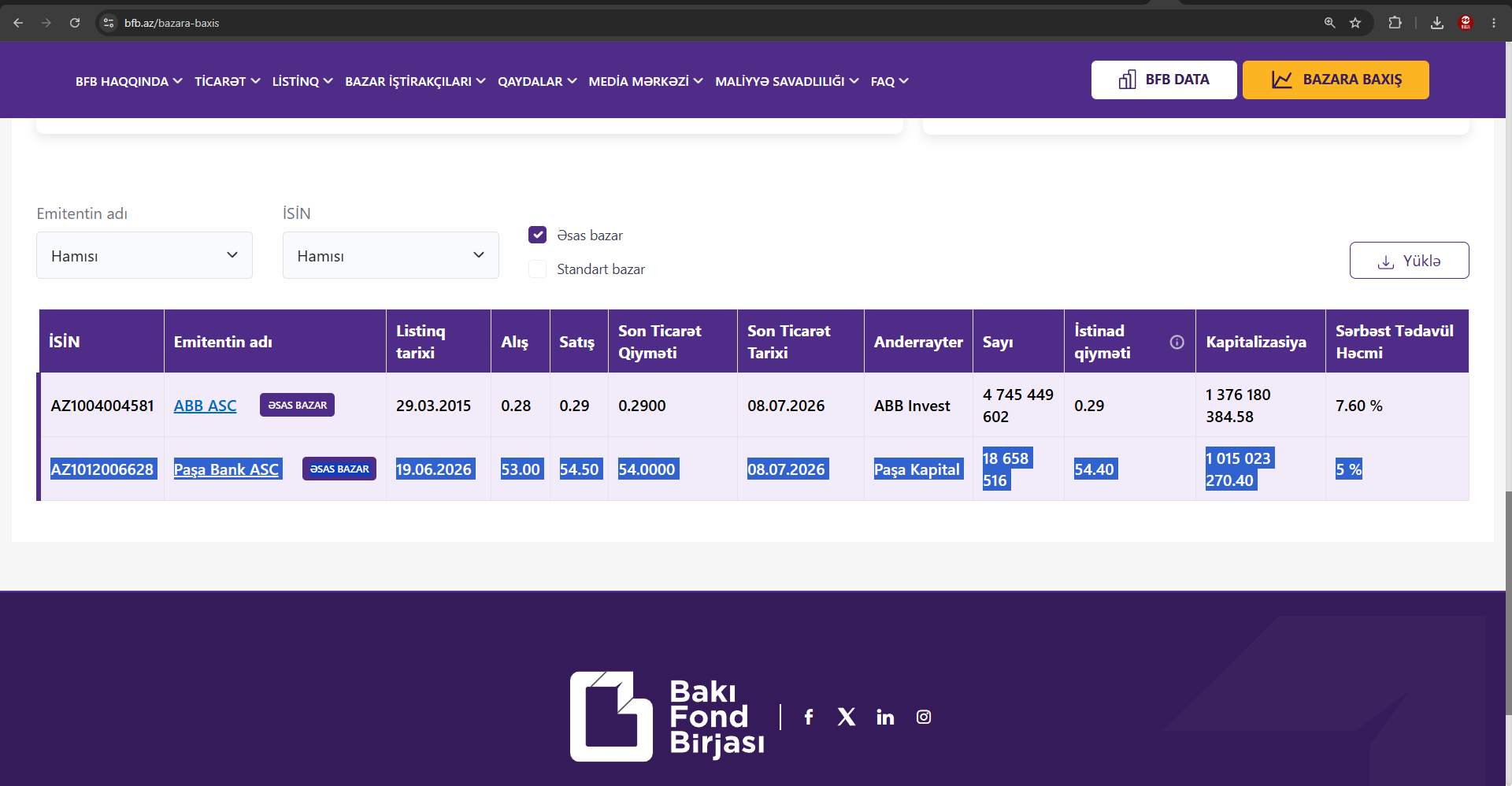This screenshot has height=786, width=1512.
Task: Go back to the previous browser page
Action: click(x=18, y=23)
